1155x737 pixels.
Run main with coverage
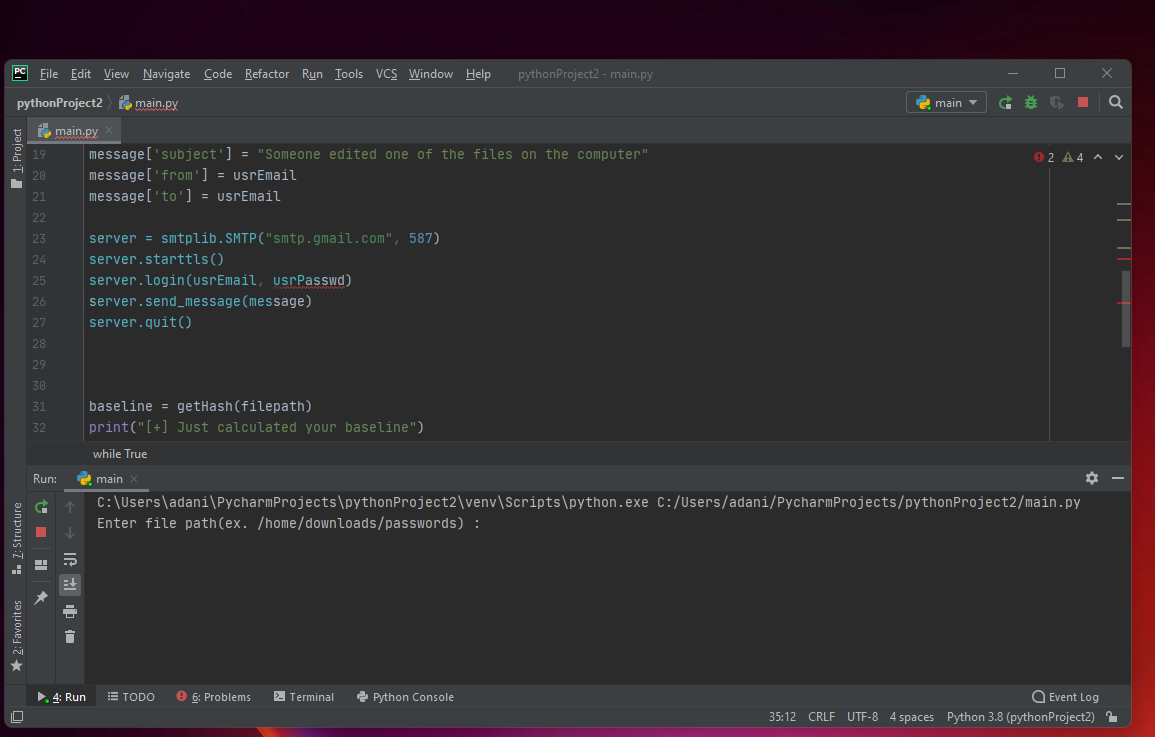(1057, 101)
